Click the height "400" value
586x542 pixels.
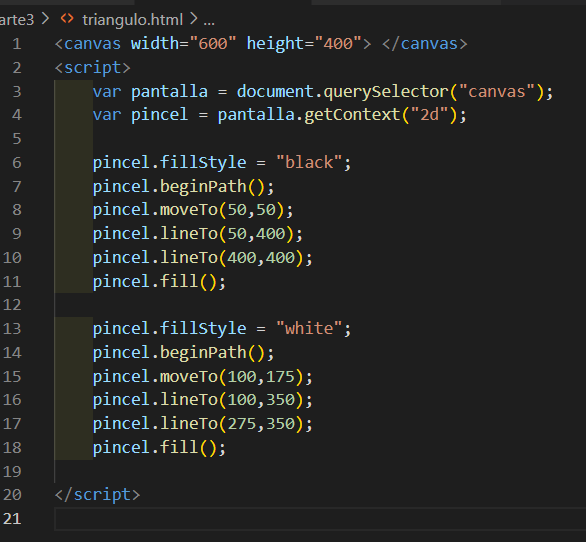tap(338, 43)
